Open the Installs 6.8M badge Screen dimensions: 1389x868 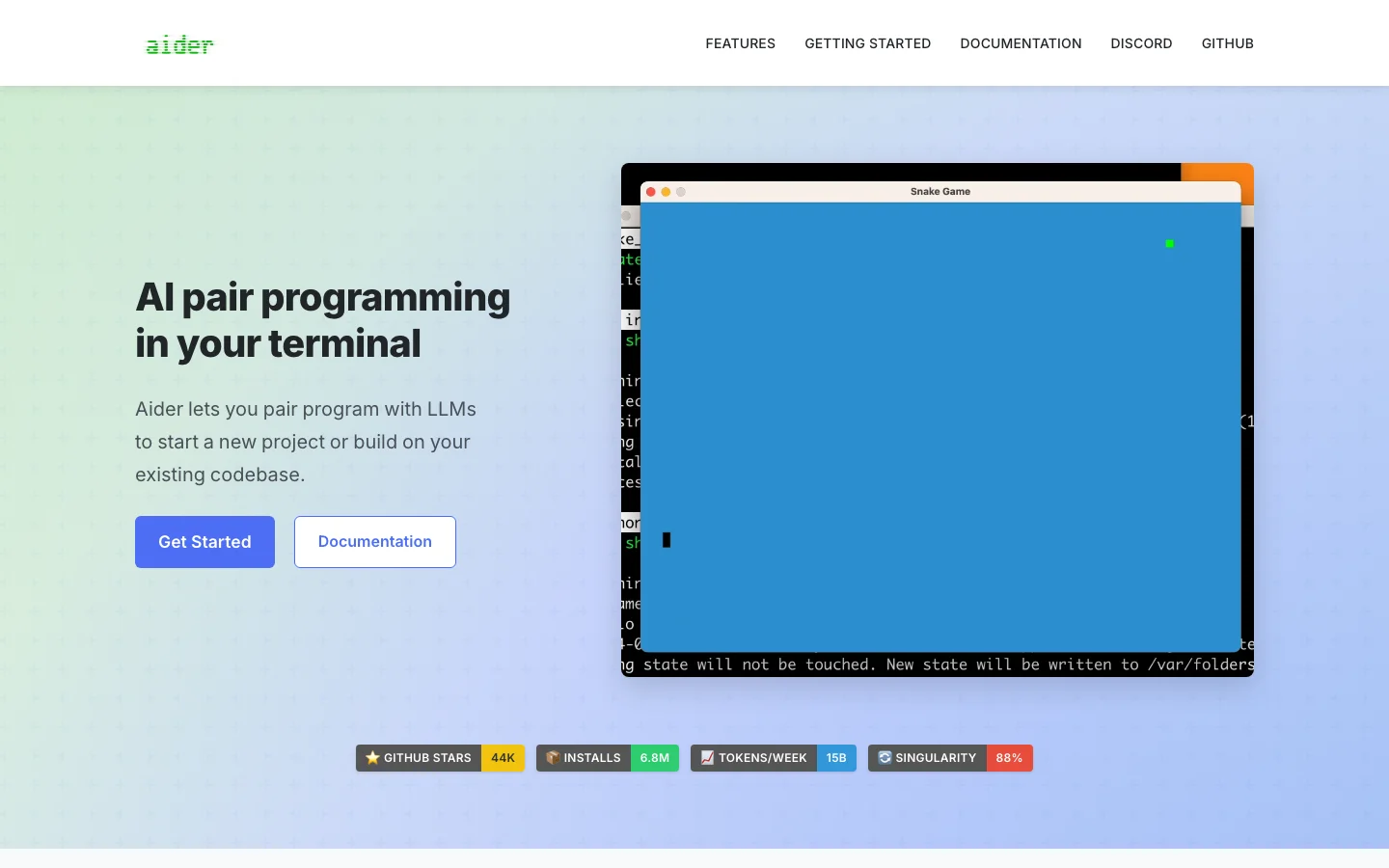[x=608, y=758]
